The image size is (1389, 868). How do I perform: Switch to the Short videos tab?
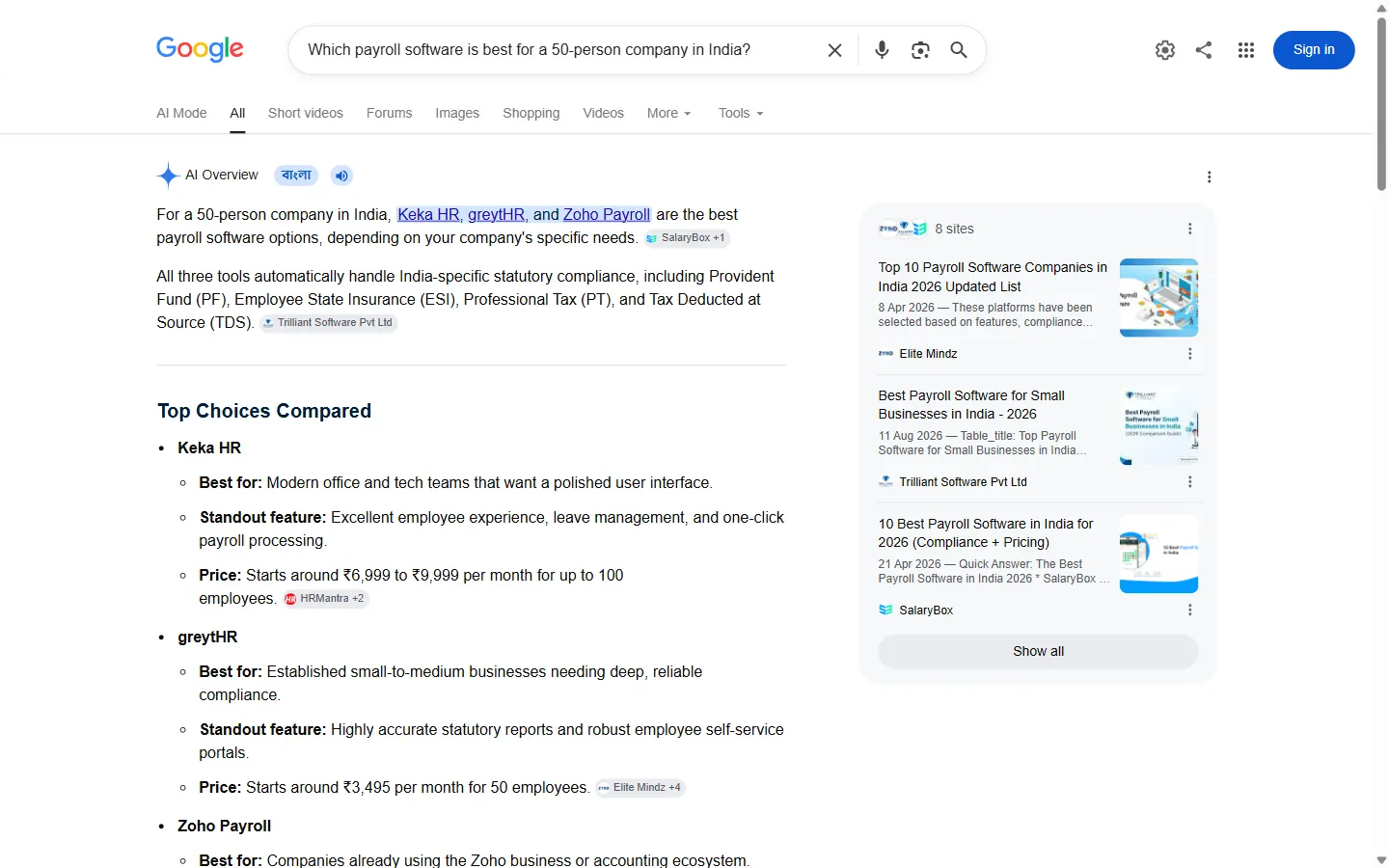306,113
